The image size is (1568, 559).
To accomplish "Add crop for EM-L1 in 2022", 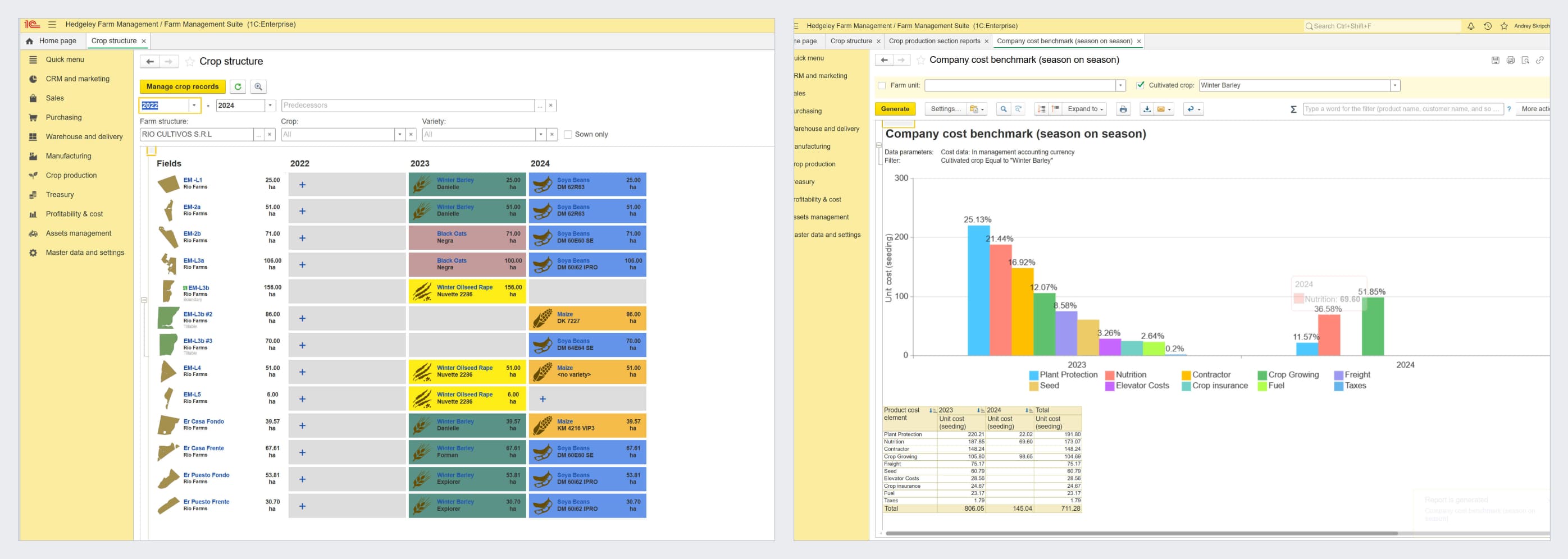I will pyautogui.click(x=303, y=185).
